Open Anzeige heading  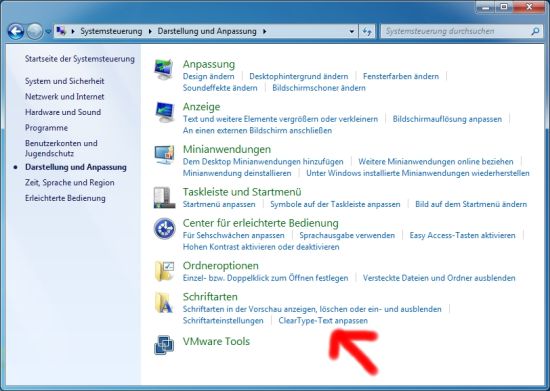pos(201,107)
